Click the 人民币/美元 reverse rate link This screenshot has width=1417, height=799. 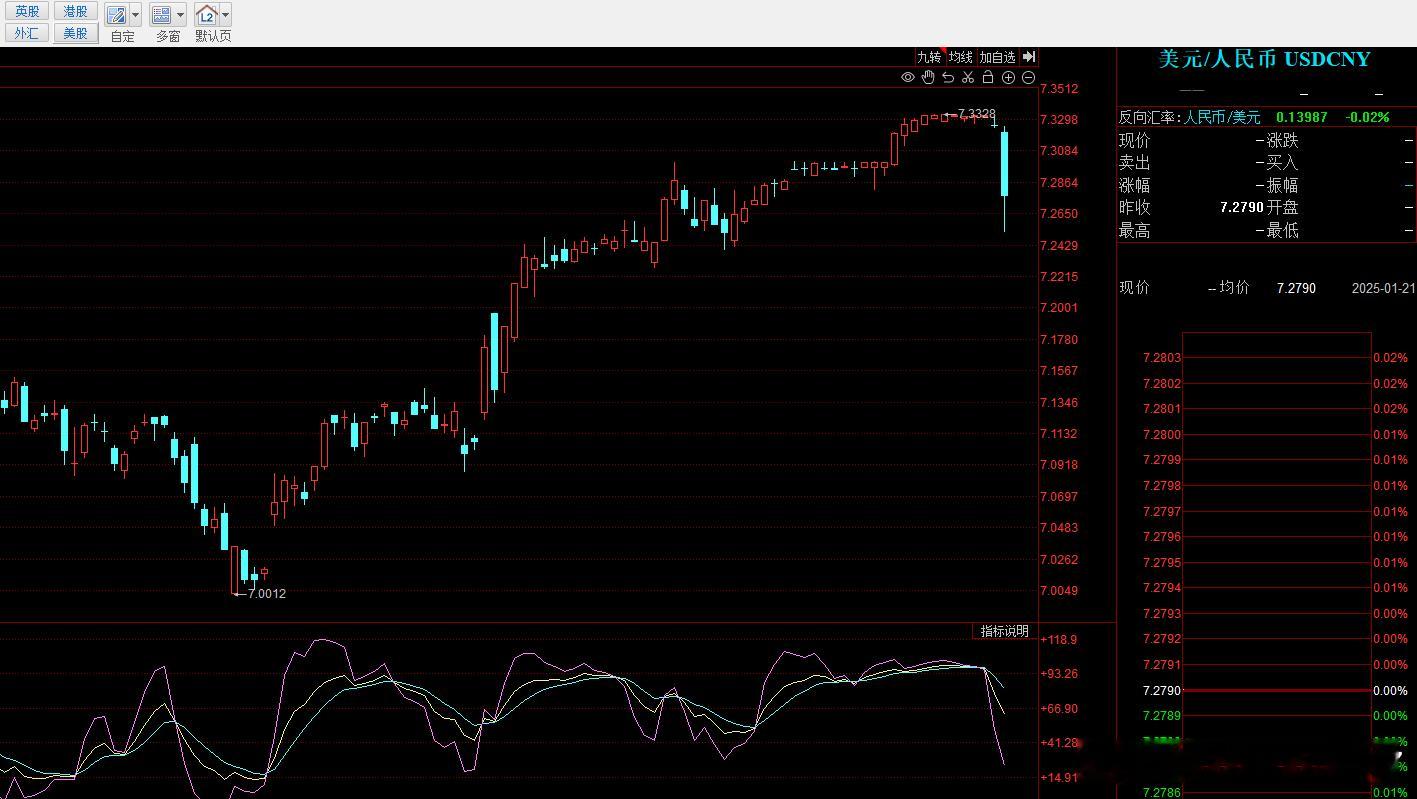[1223, 117]
